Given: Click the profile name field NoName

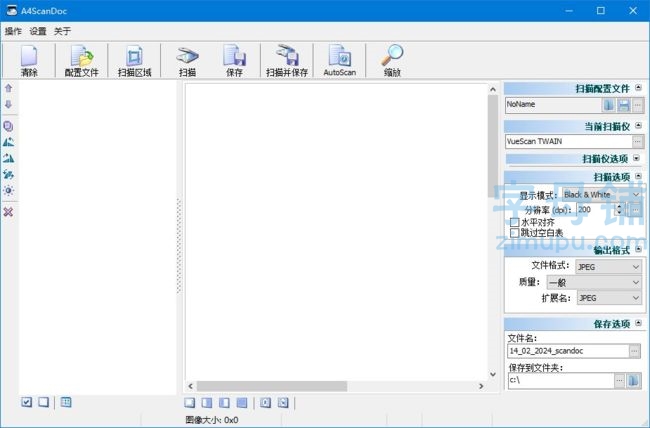Looking at the screenshot, I should click(x=553, y=105).
